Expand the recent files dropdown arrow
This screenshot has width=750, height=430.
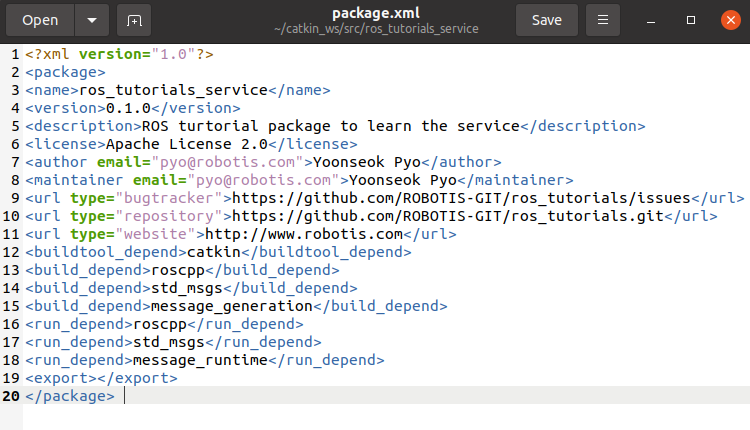click(x=92, y=20)
